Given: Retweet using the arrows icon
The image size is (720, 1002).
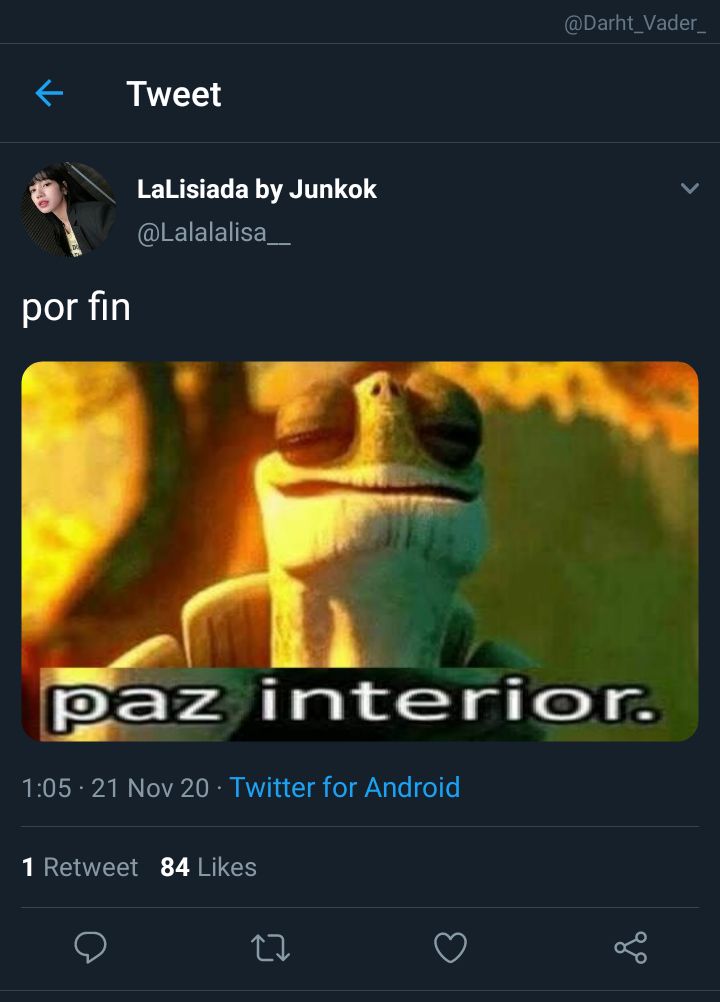Looking at the screenshot, I should tap(270, 947).
